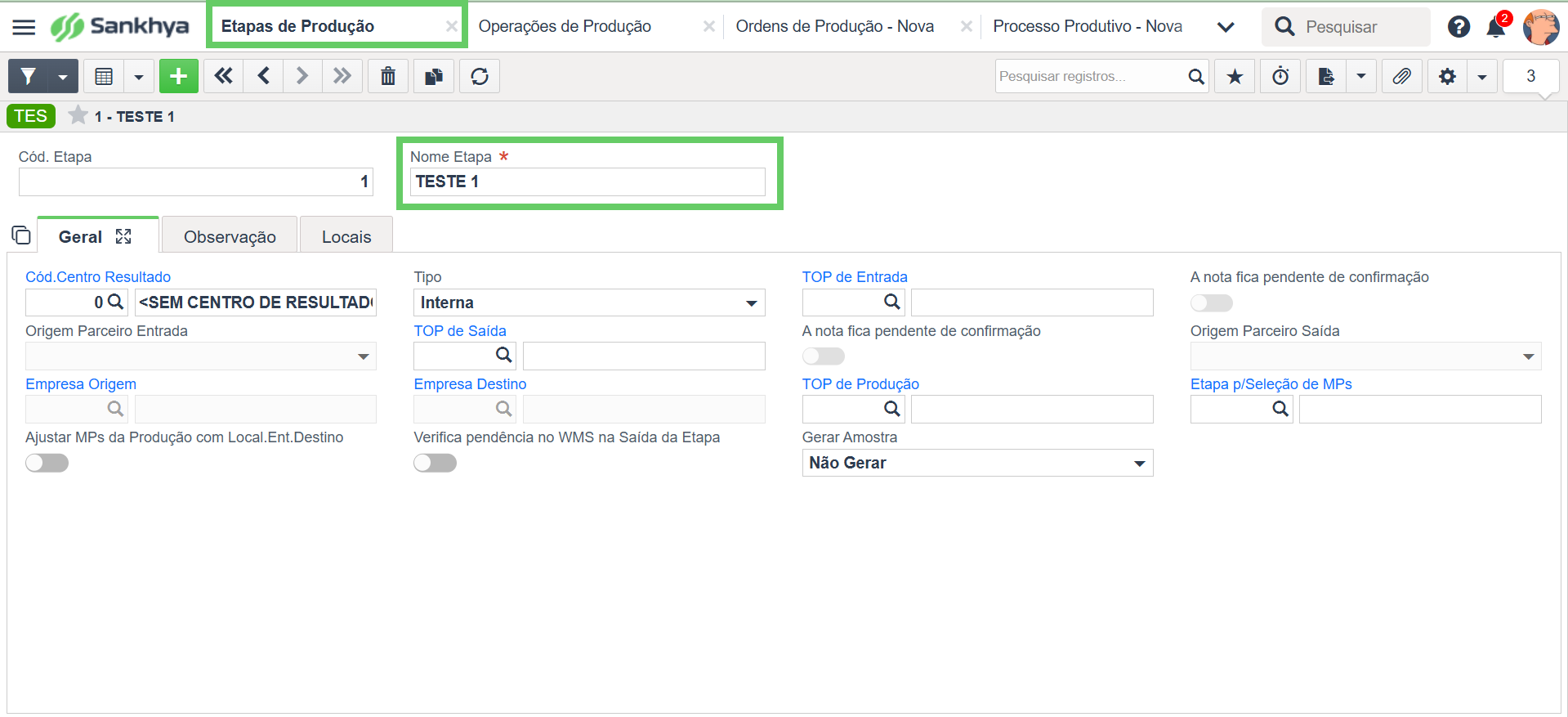1568x717 pixels.
Task: Search TOP de Entrada lookup icon
Action: (x=892, y=302)
